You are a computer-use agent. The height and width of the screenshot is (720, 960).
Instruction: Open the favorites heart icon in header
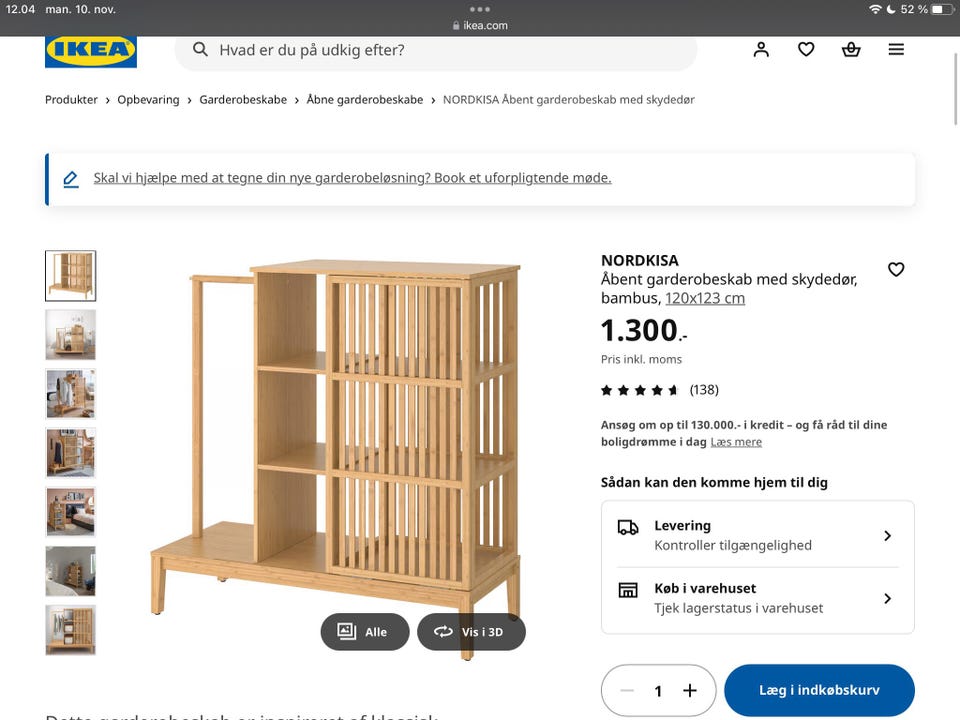806,50
